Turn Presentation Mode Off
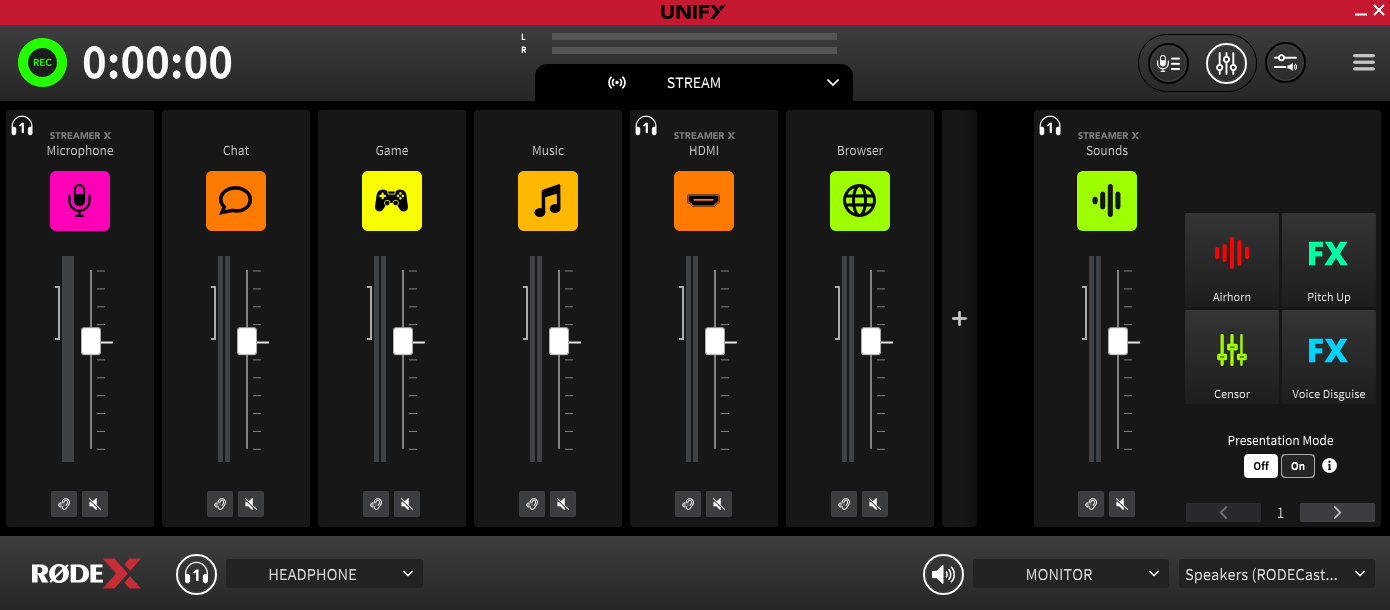This screenshot has height=610, width=1390. tap(1261, 466)
